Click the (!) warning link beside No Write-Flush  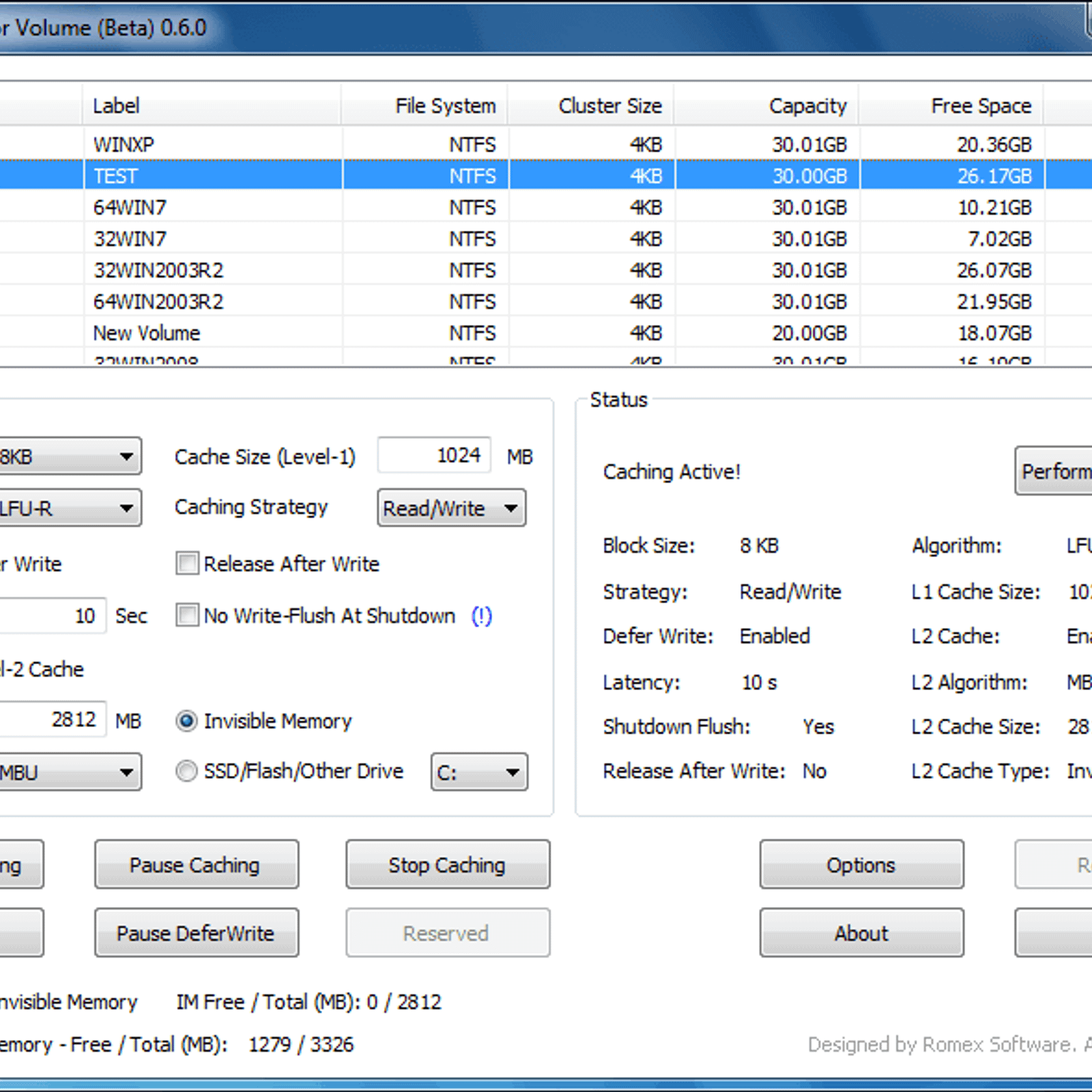click(482, 616)
